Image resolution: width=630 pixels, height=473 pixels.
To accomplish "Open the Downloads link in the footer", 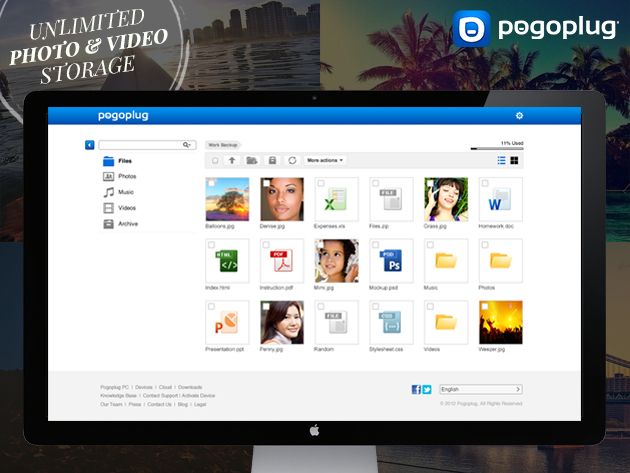I will point(190,387).
